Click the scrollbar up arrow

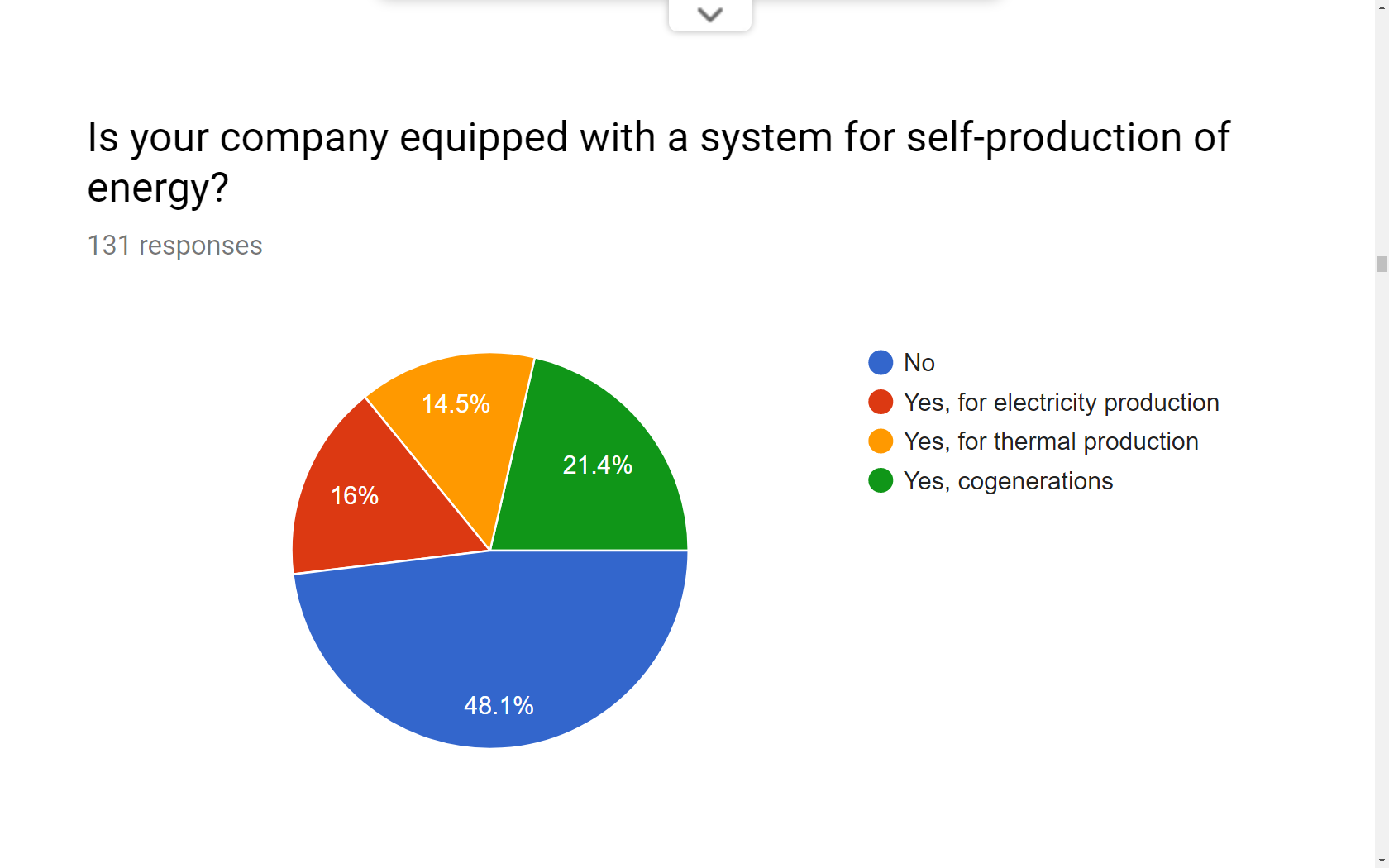point(1382,7)
